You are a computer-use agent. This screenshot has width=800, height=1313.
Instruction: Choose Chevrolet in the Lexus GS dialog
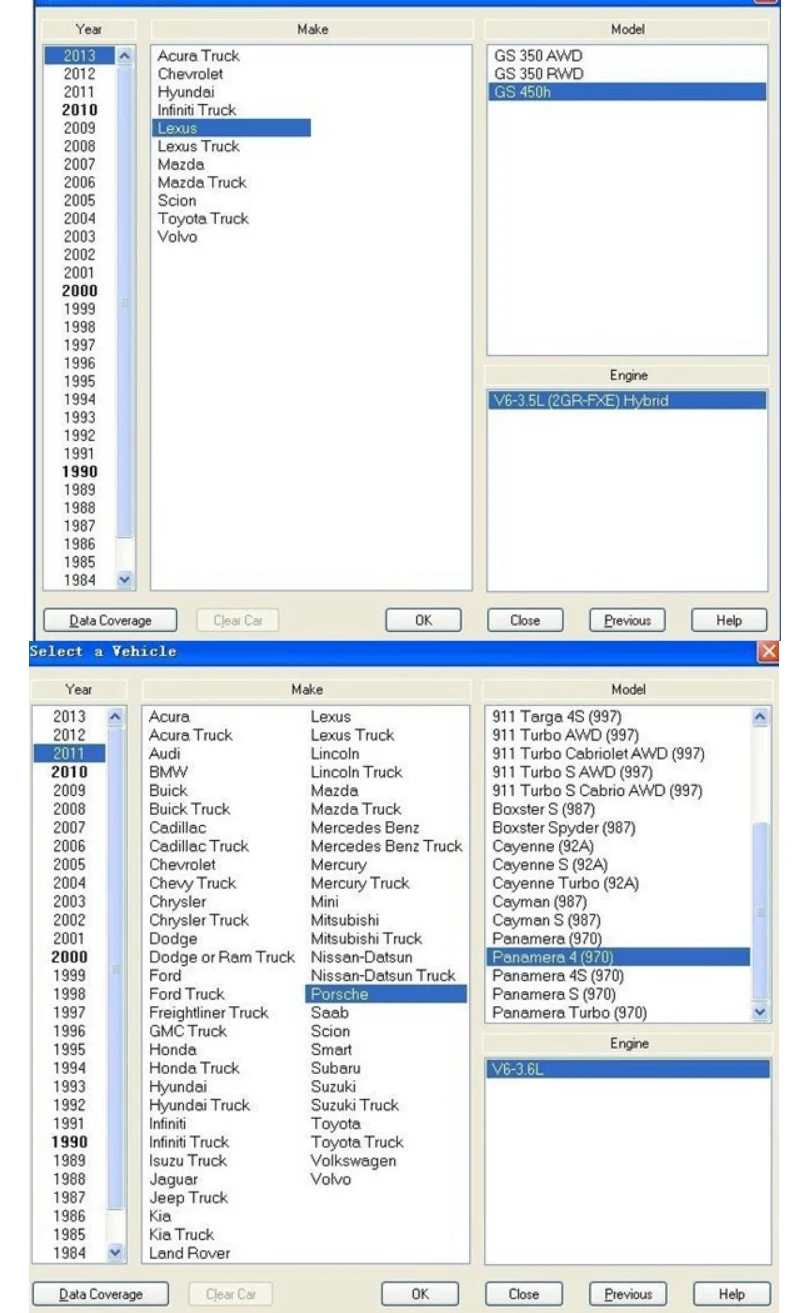point(190,74)
